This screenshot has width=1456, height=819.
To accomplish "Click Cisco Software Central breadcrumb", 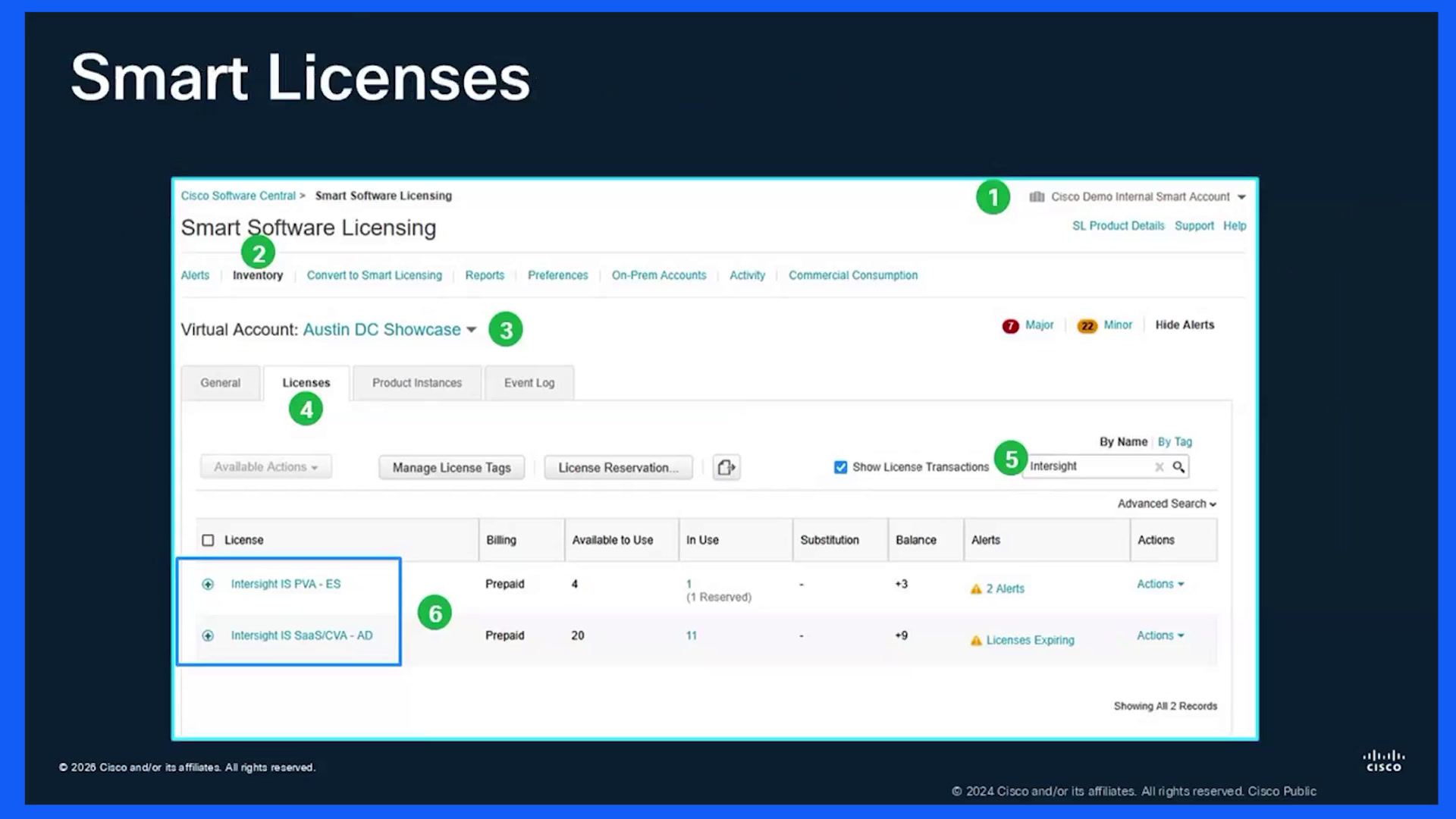I will pyautogui.click(x=238, y=196).
